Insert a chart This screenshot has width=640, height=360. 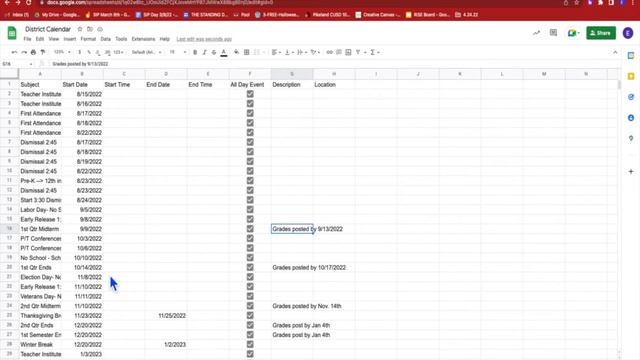348,52
